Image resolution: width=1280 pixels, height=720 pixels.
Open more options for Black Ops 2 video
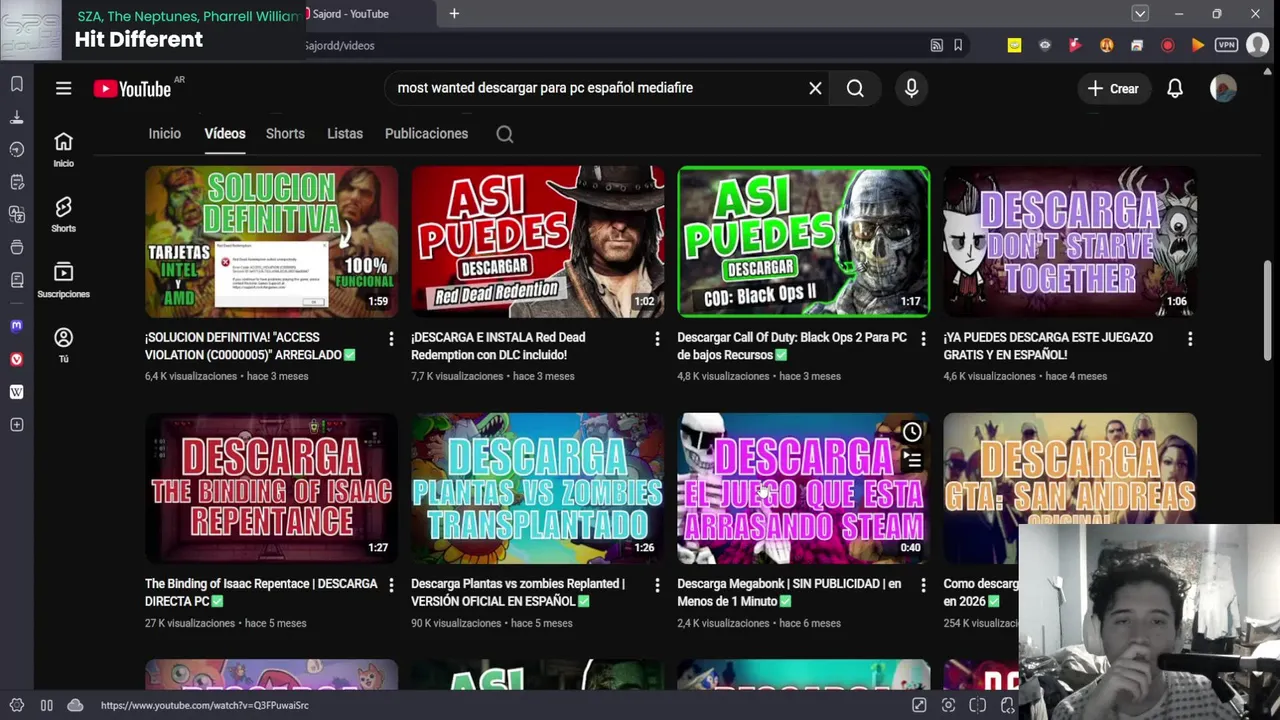[x=923, y=339]
